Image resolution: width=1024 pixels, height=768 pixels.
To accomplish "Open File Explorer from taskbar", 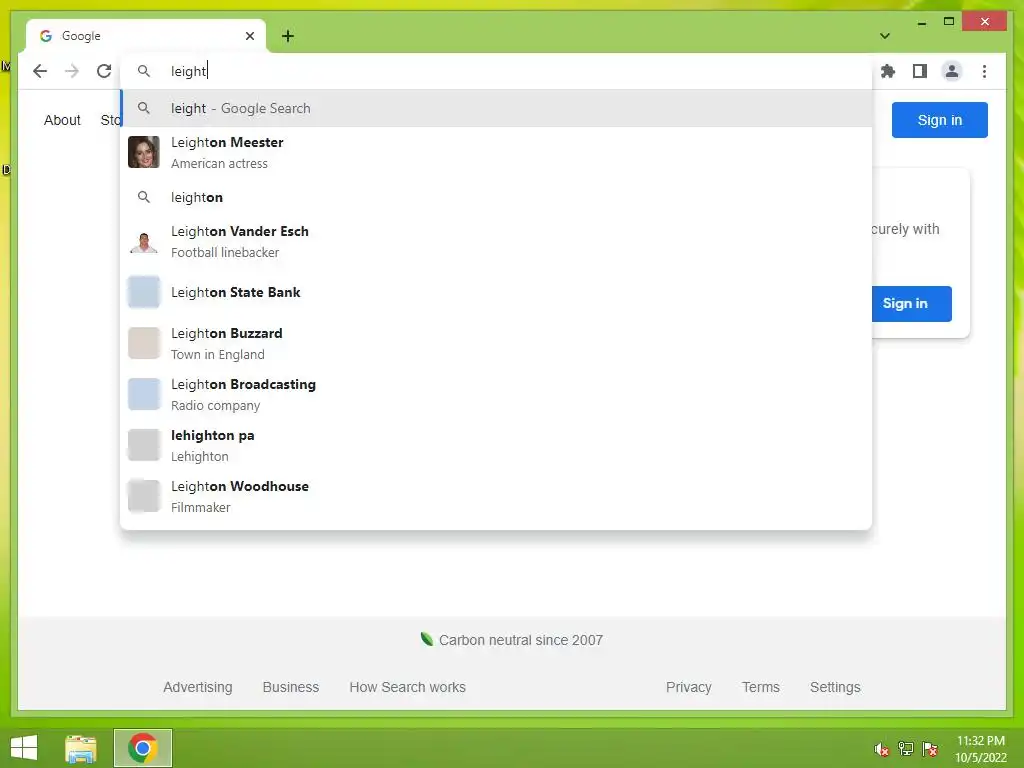I will tap(81, 748).
